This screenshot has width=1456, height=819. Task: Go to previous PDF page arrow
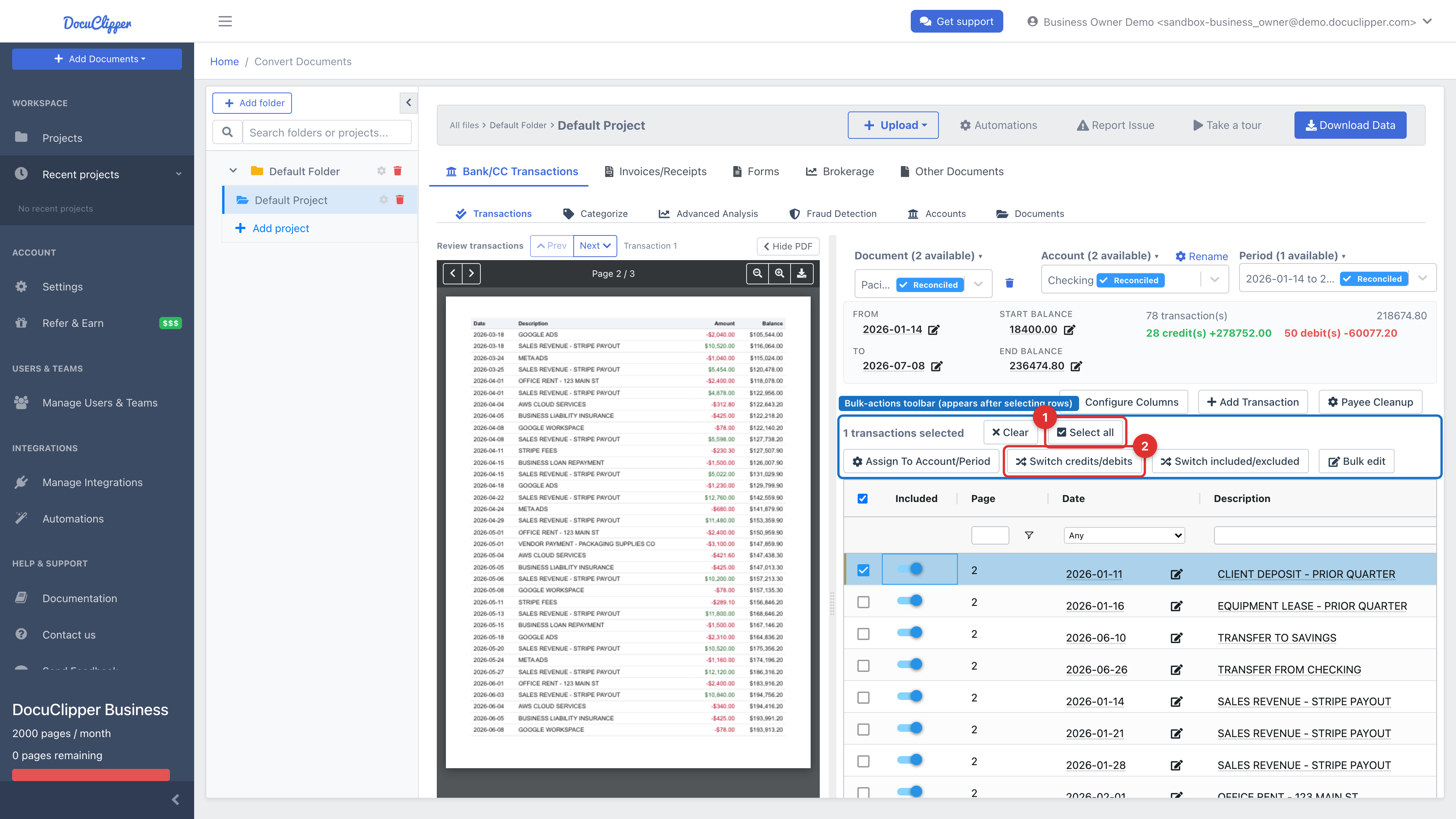pos(453,273)
